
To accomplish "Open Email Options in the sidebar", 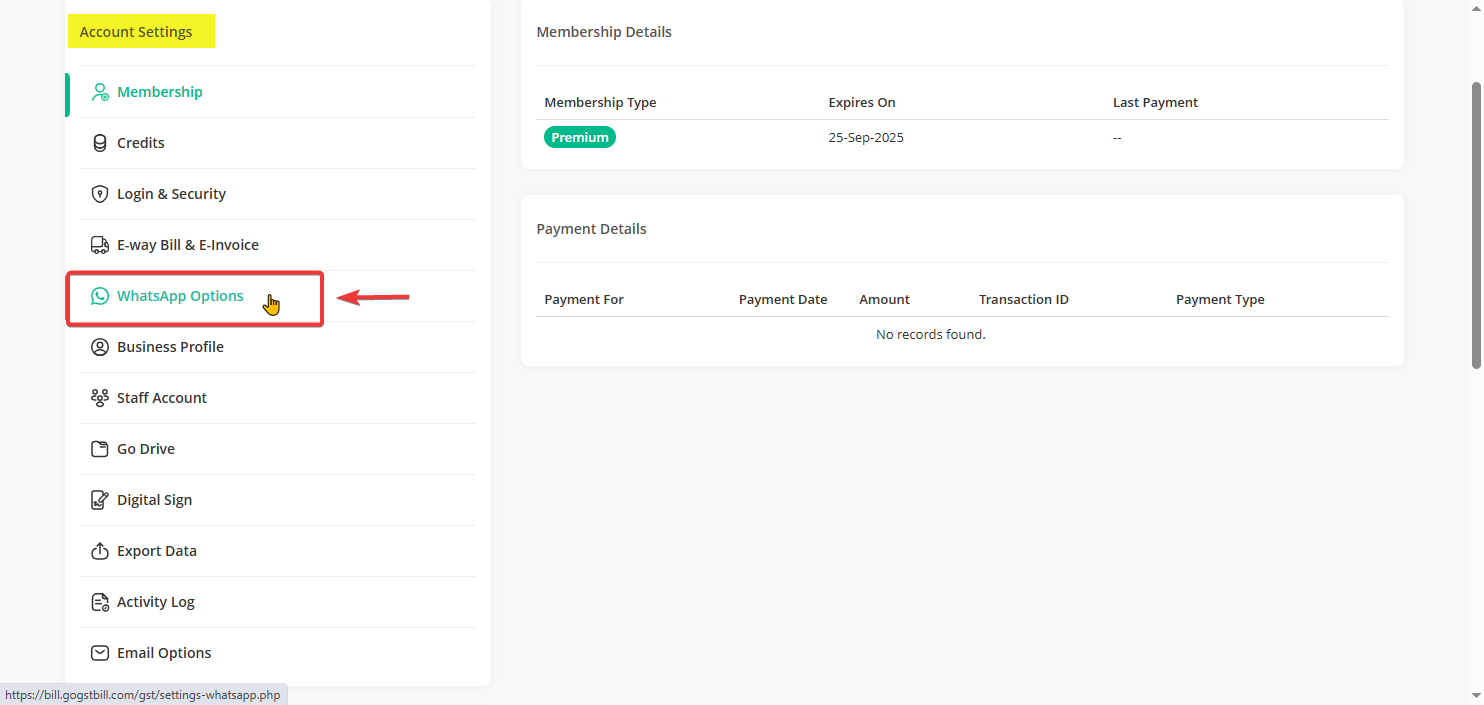I will (x=164, y=653).
